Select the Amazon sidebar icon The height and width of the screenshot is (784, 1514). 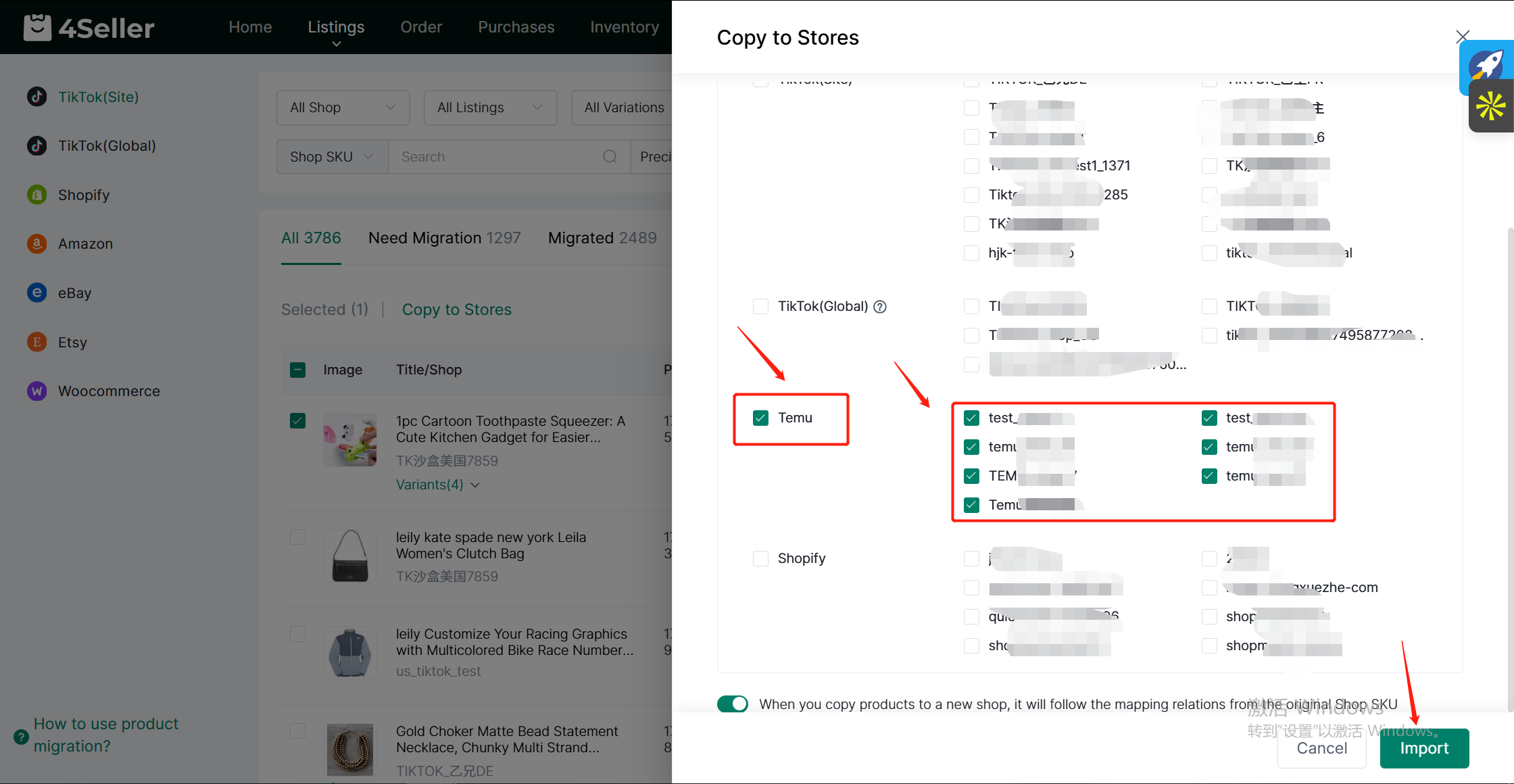37,243
